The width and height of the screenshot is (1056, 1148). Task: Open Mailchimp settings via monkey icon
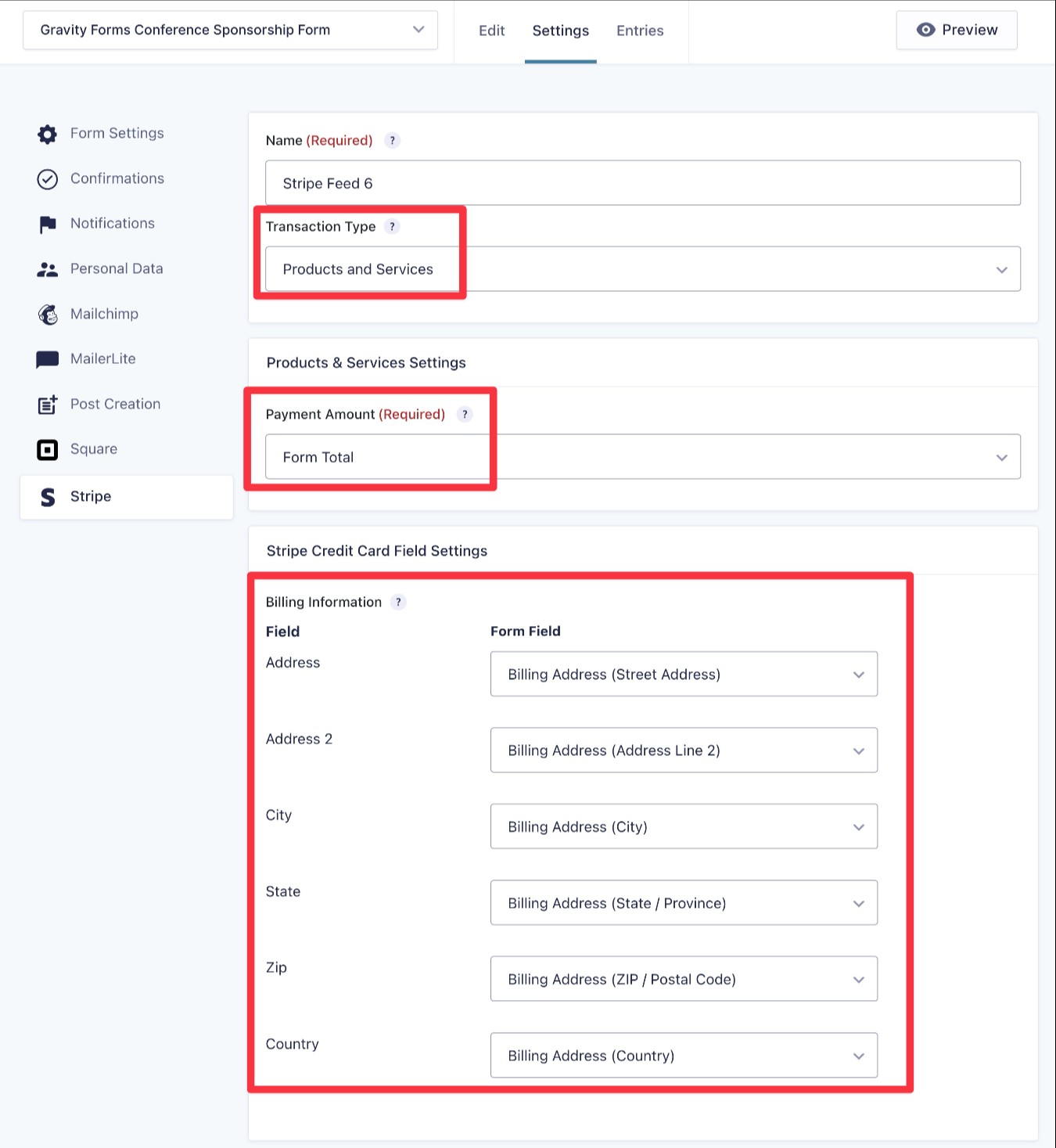click(x=47, y=314)
